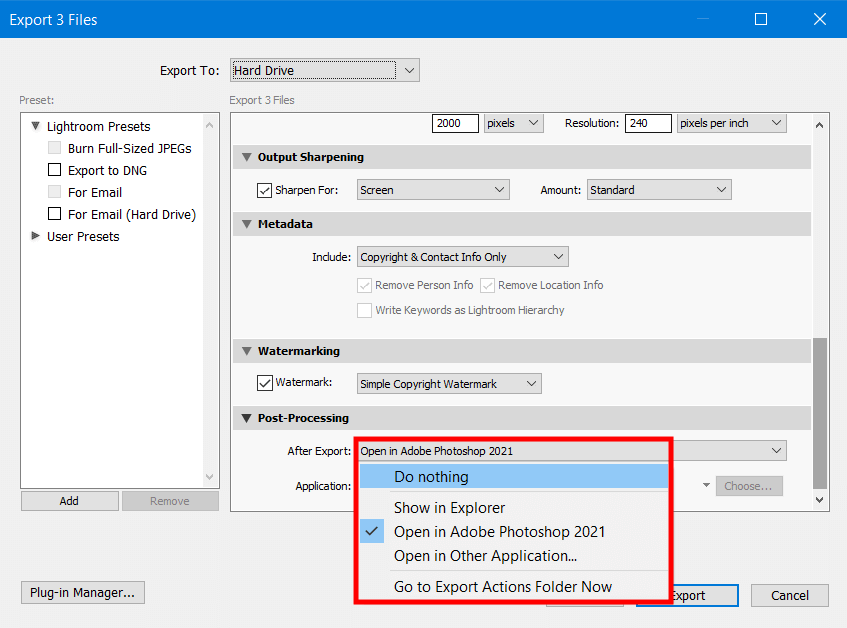The image size is (847, 628).
Task: Check the For Email (Hard Drive) preset
Action: 55,214
